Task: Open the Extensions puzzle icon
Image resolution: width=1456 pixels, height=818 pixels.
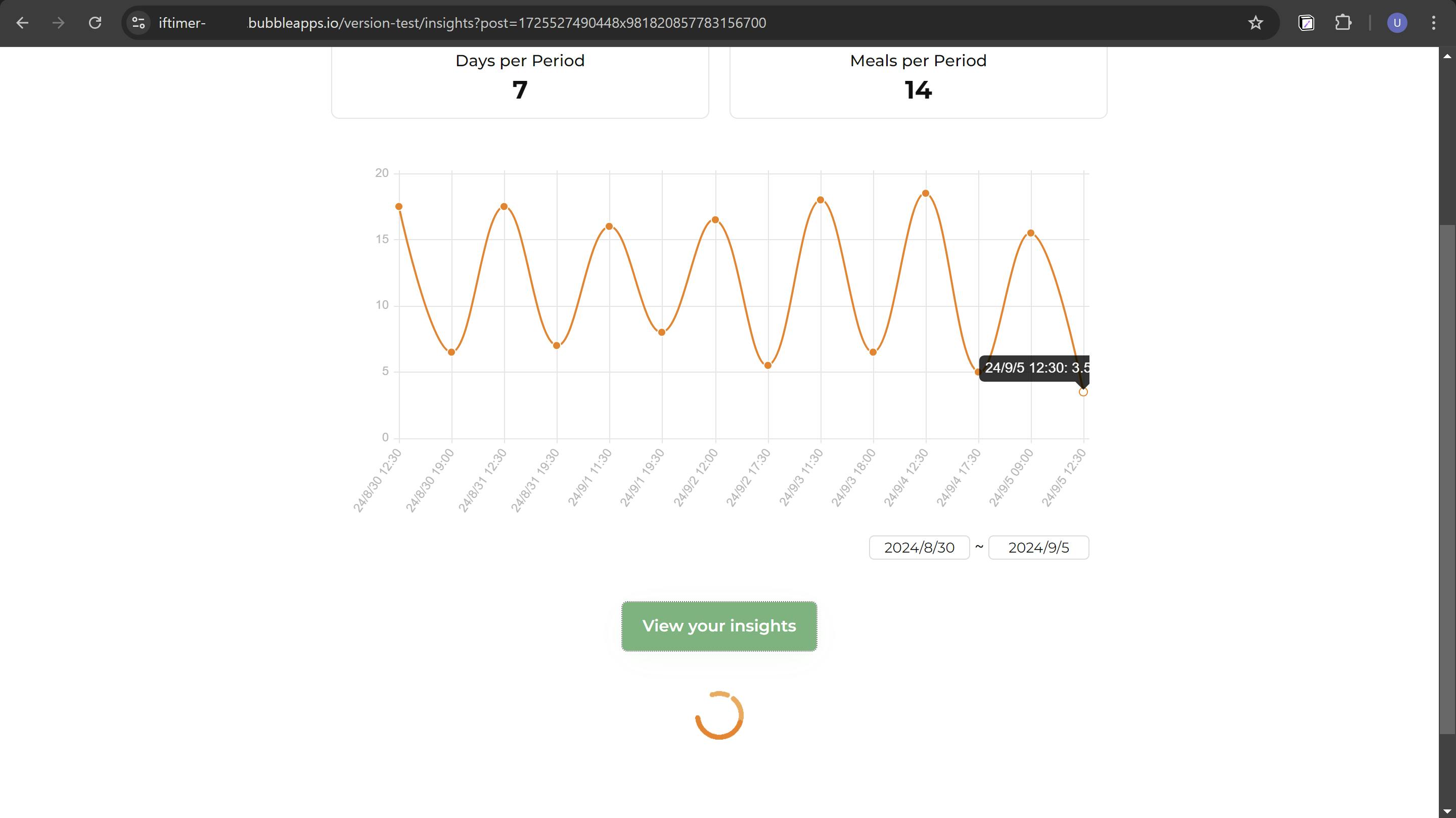Action: coord(1343,23)
